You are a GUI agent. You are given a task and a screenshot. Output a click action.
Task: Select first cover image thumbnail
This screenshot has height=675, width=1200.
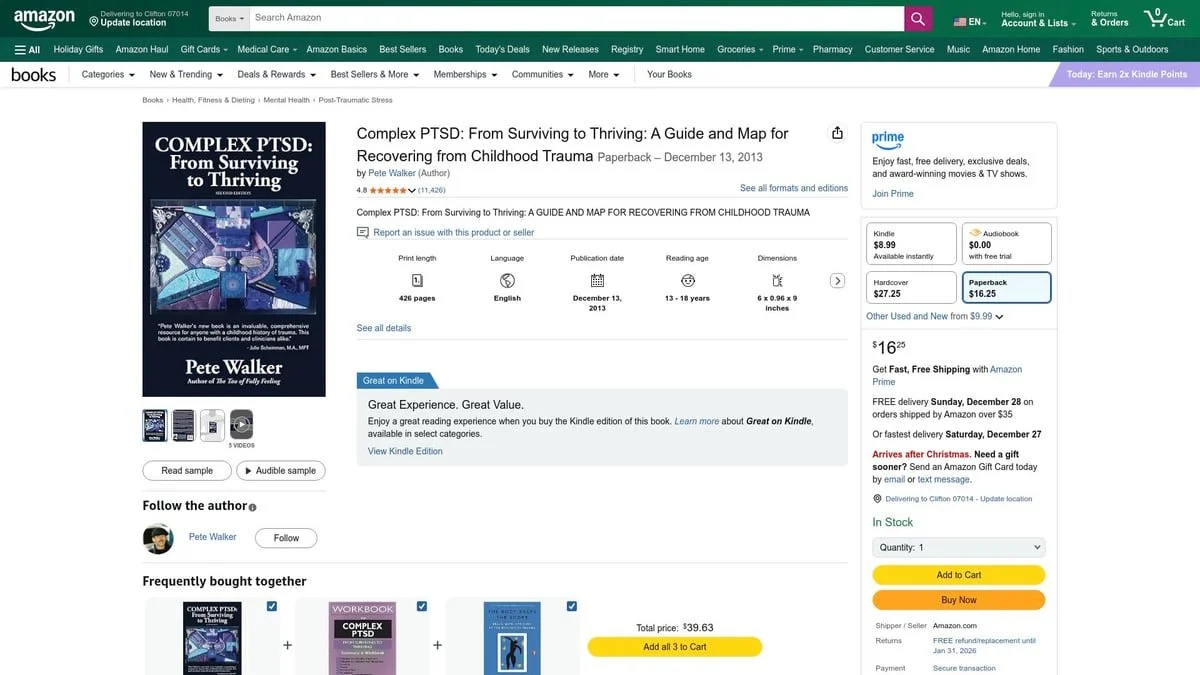pos(154,425)
